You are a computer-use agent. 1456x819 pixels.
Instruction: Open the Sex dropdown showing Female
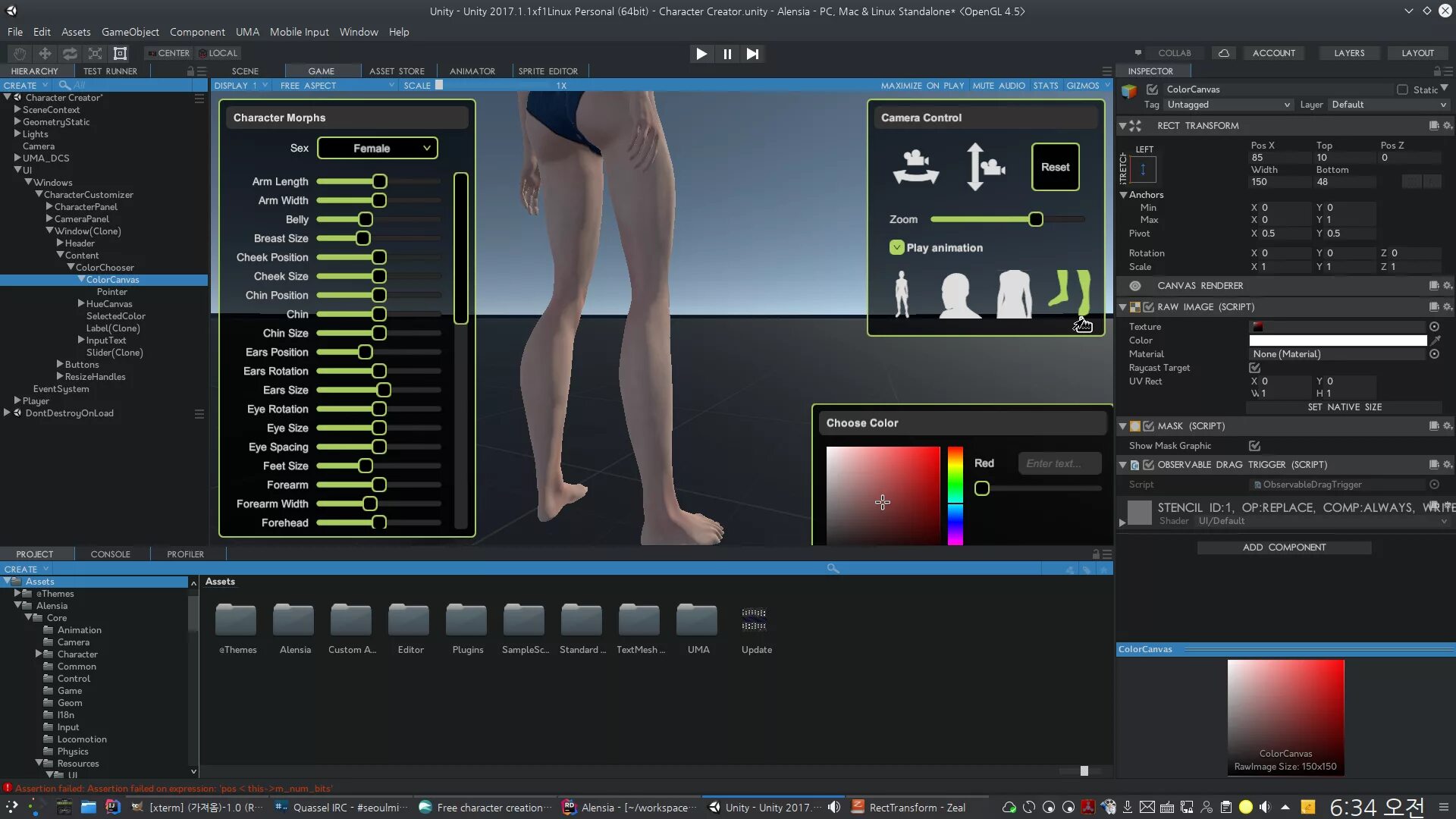[x=377, y=148]
